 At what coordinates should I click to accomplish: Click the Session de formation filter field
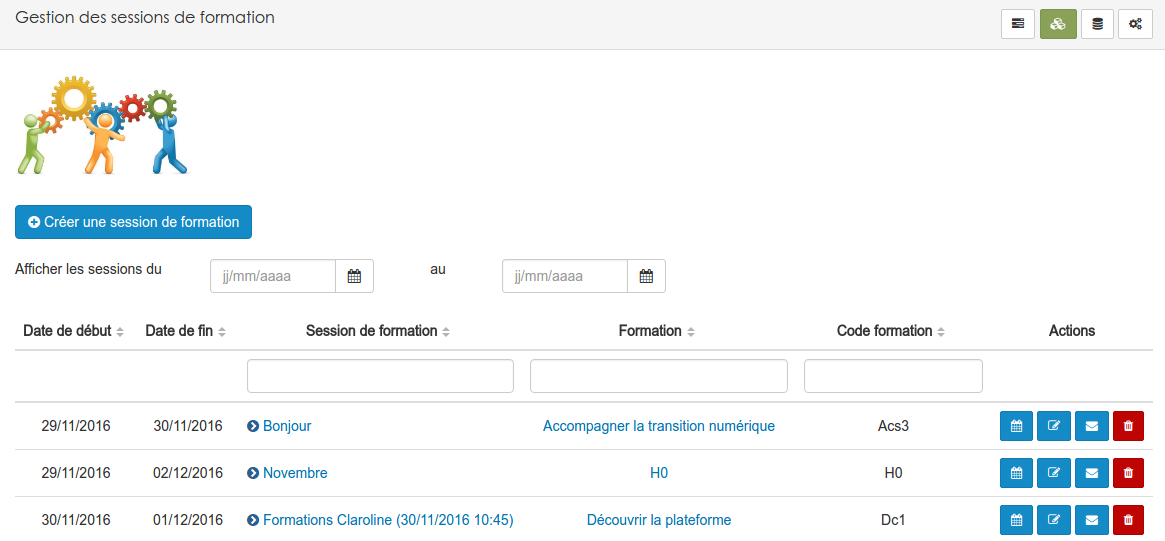[x=380, y=376]
